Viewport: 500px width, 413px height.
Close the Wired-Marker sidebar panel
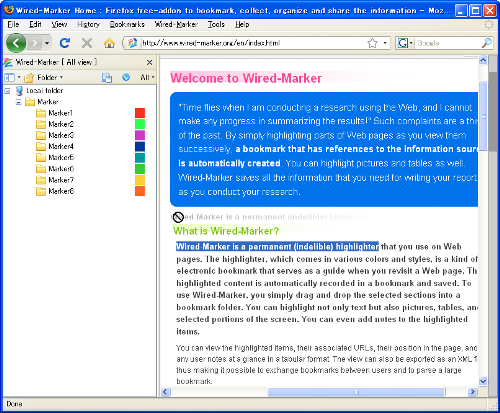point(149,62)
